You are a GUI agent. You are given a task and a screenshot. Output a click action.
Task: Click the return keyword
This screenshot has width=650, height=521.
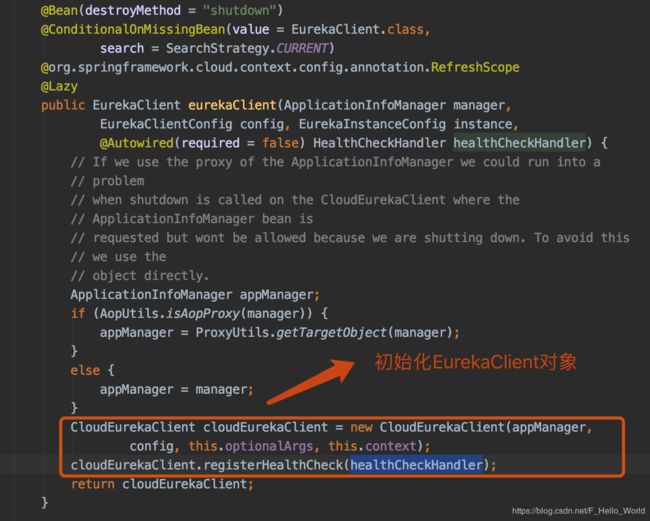click(x=92, y=484)
